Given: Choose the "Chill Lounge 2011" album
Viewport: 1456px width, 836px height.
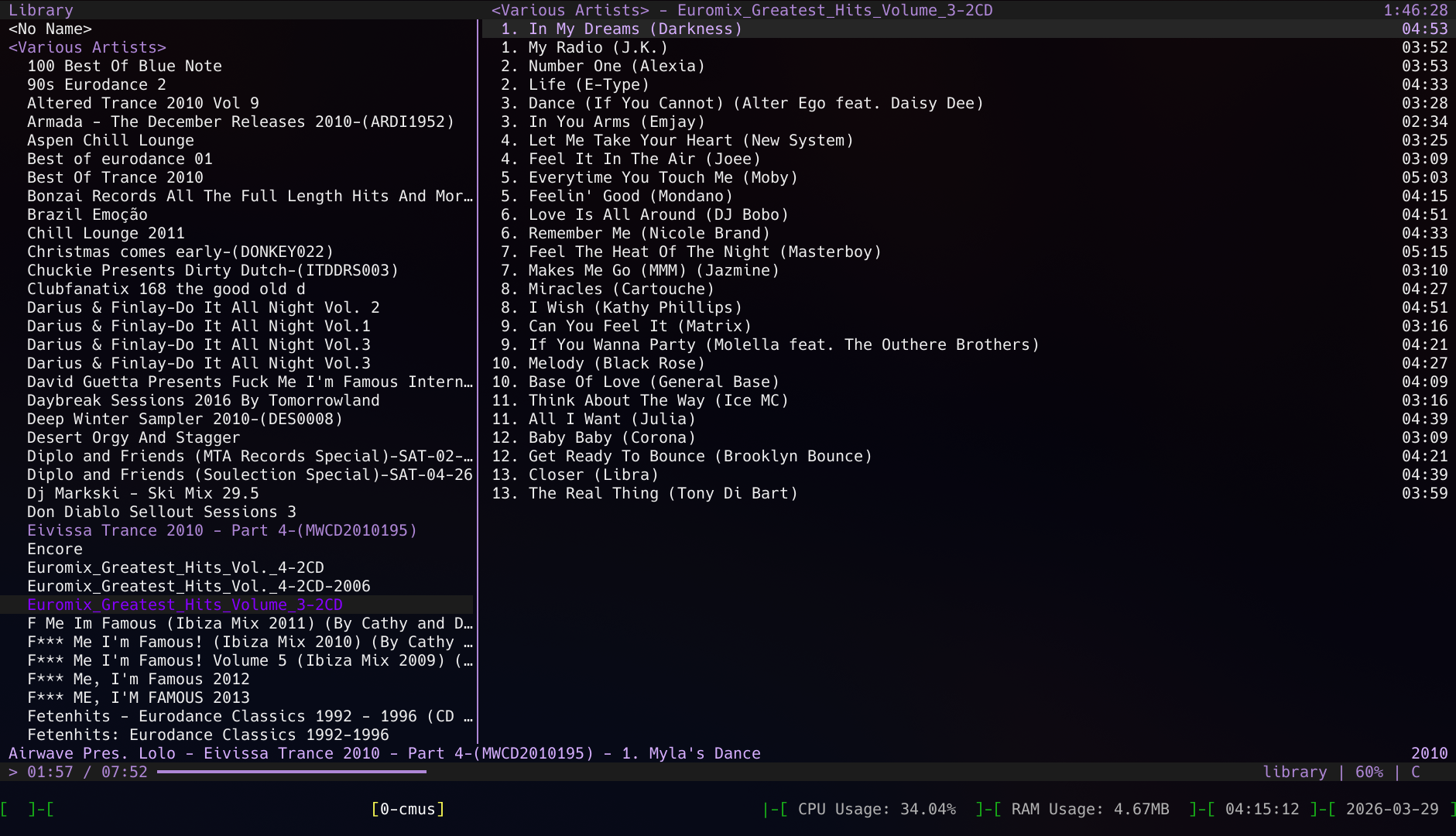Looking at the screenshot, I should click(x=105, y=233).
